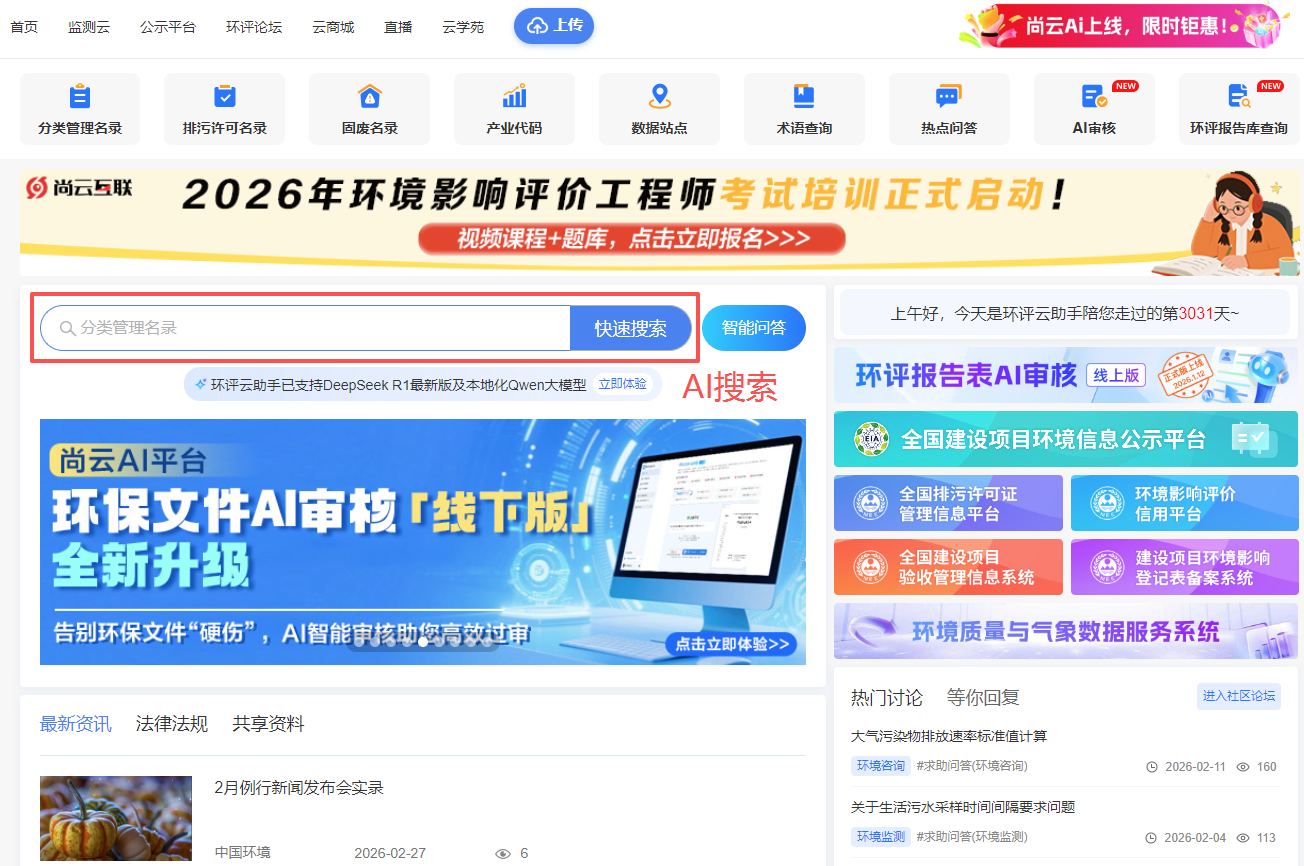1304x866 pixels.
Task: Select the 等你回复 discussion tab
Action: [983, 698]
